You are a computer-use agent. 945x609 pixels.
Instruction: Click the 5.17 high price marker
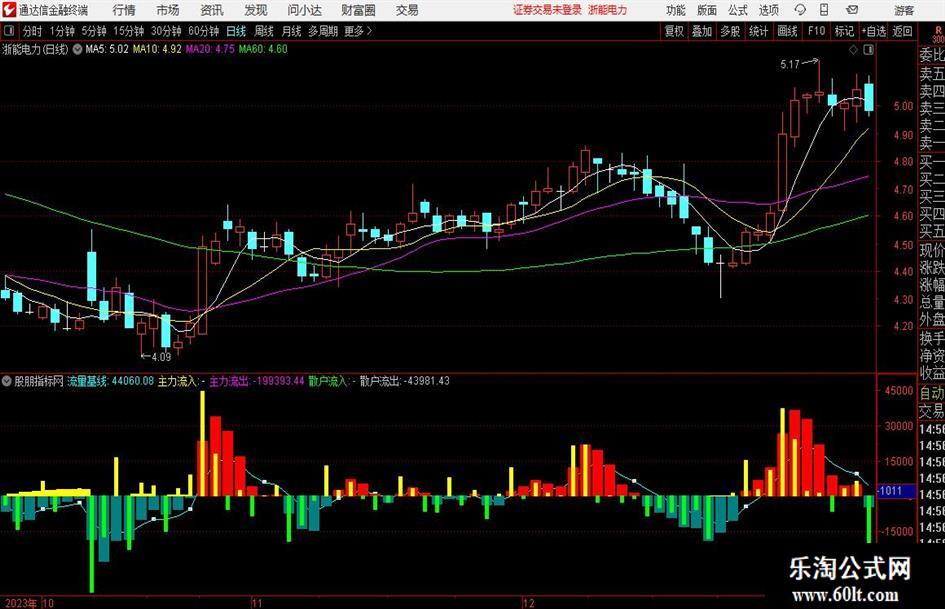(790, 65)
